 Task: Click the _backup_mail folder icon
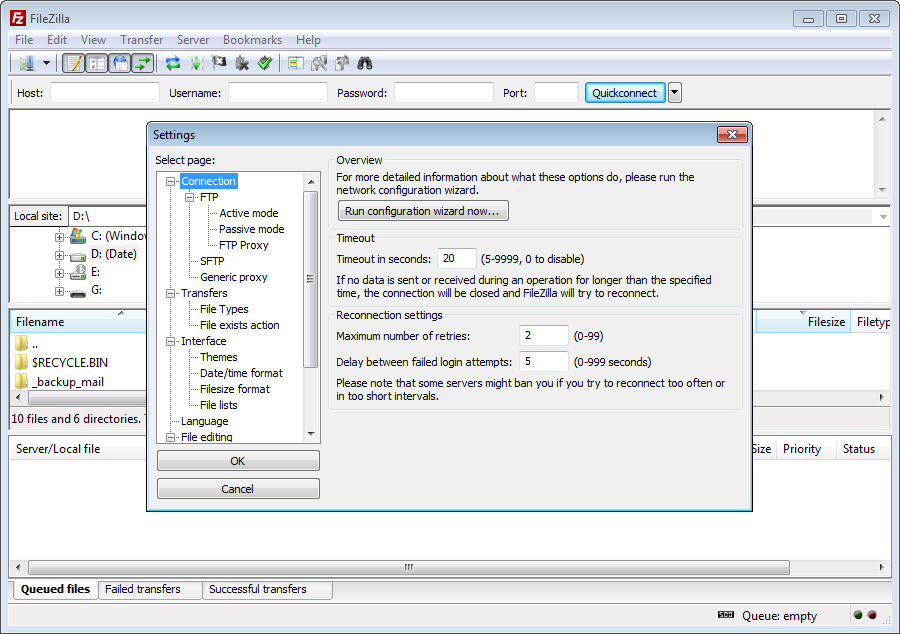[21, 381]
